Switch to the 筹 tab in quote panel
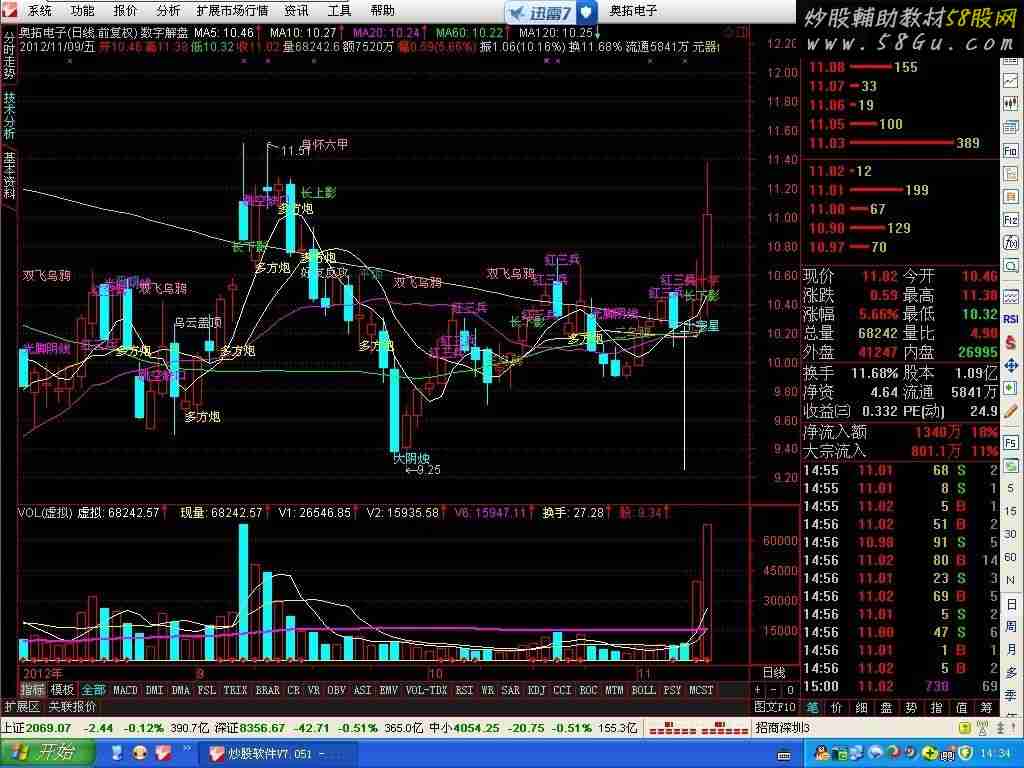1024x768 pixels. click(x=986, y=707)
